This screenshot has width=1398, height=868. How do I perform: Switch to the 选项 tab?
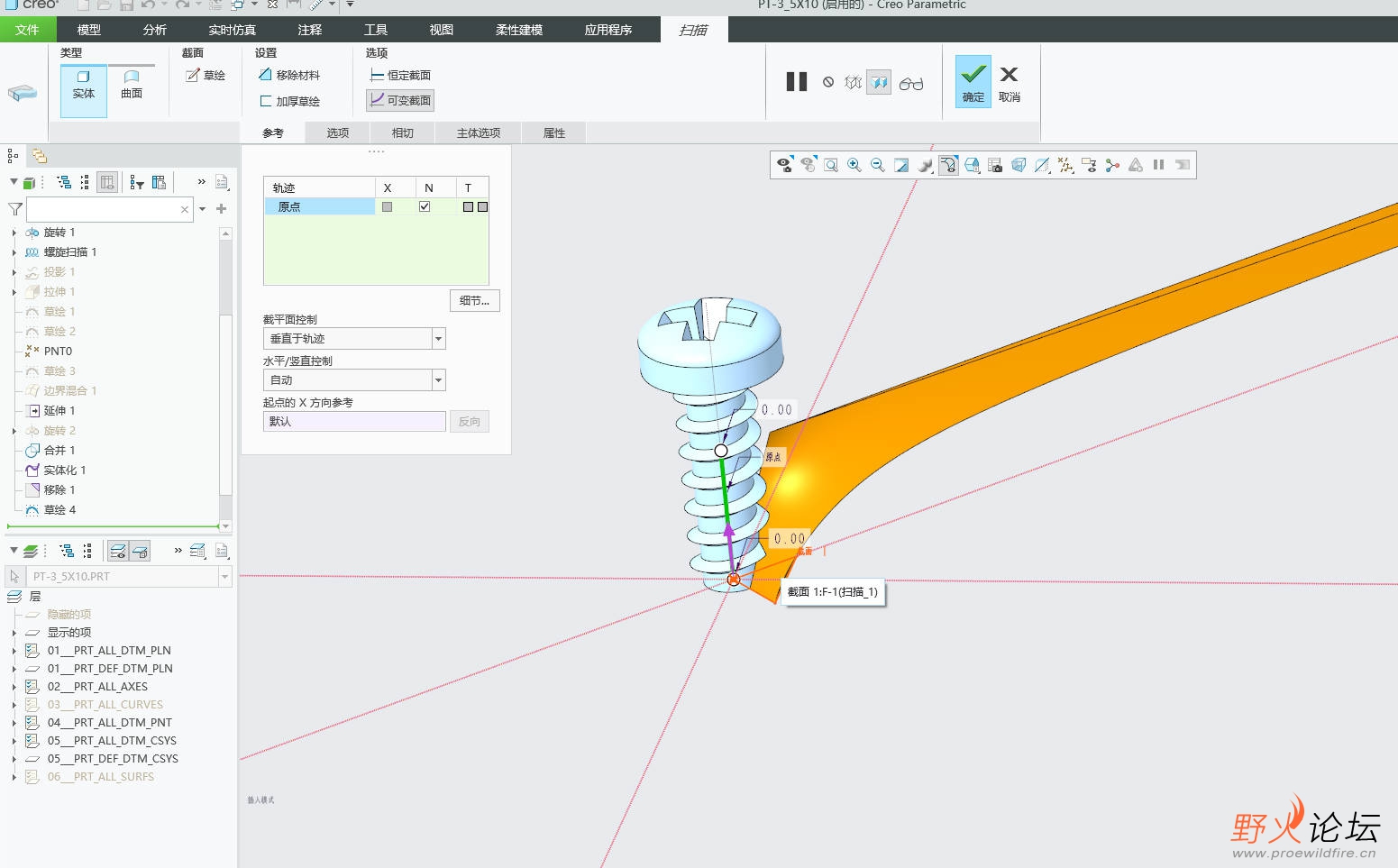(338, 132)
